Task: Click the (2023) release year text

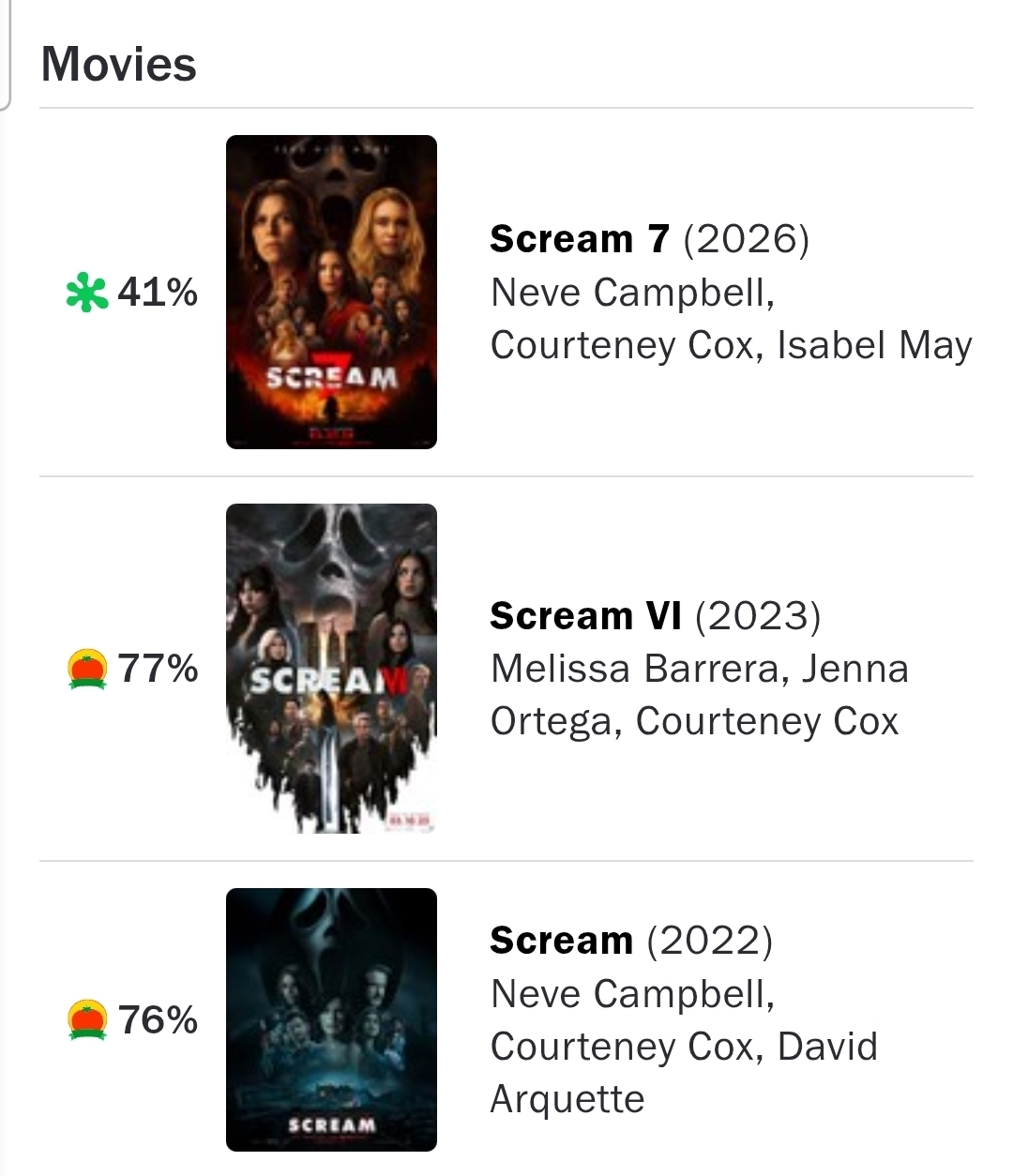Action: tap(758, 616)
